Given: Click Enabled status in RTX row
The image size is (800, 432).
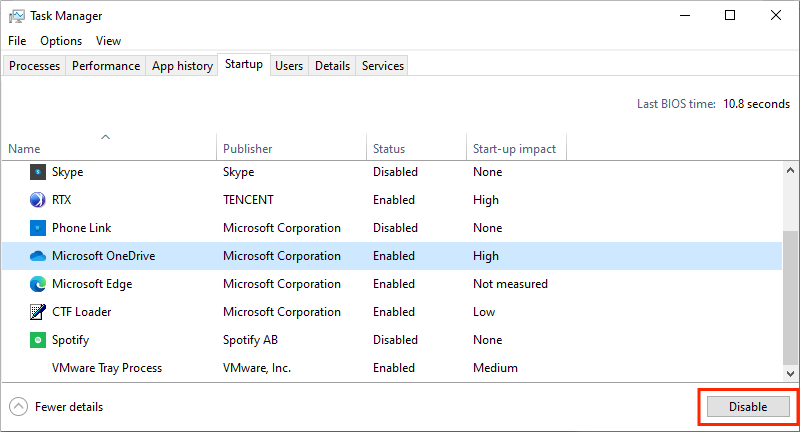Looking at the screenshot, I should tap(394, 200).
